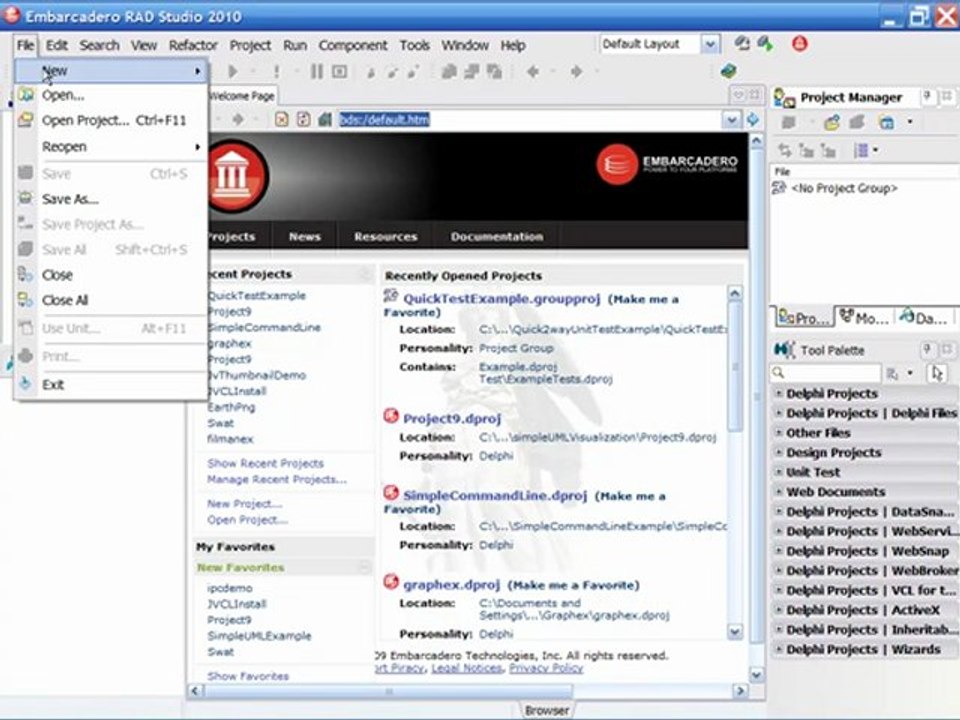Viewport: 960px width, 720px height.
Task: Select No Project Group tree item
Action: (x=844, y=189)
